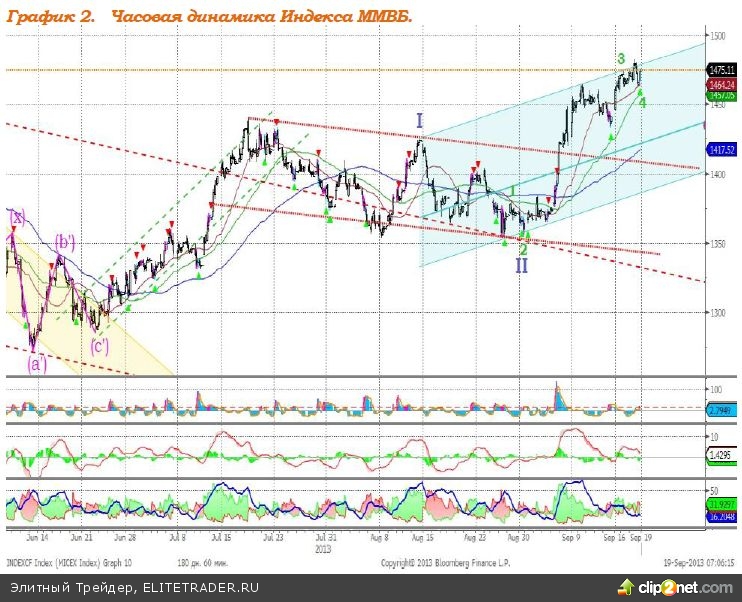
Task: Select the green wave 3 marker
Action: pos(621,59)
